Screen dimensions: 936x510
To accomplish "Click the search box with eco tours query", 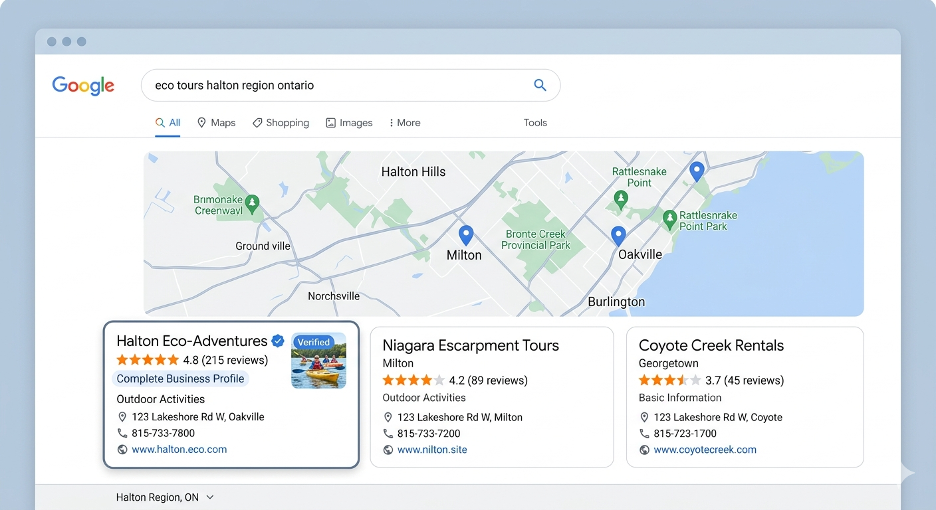I will coord(350,85).
